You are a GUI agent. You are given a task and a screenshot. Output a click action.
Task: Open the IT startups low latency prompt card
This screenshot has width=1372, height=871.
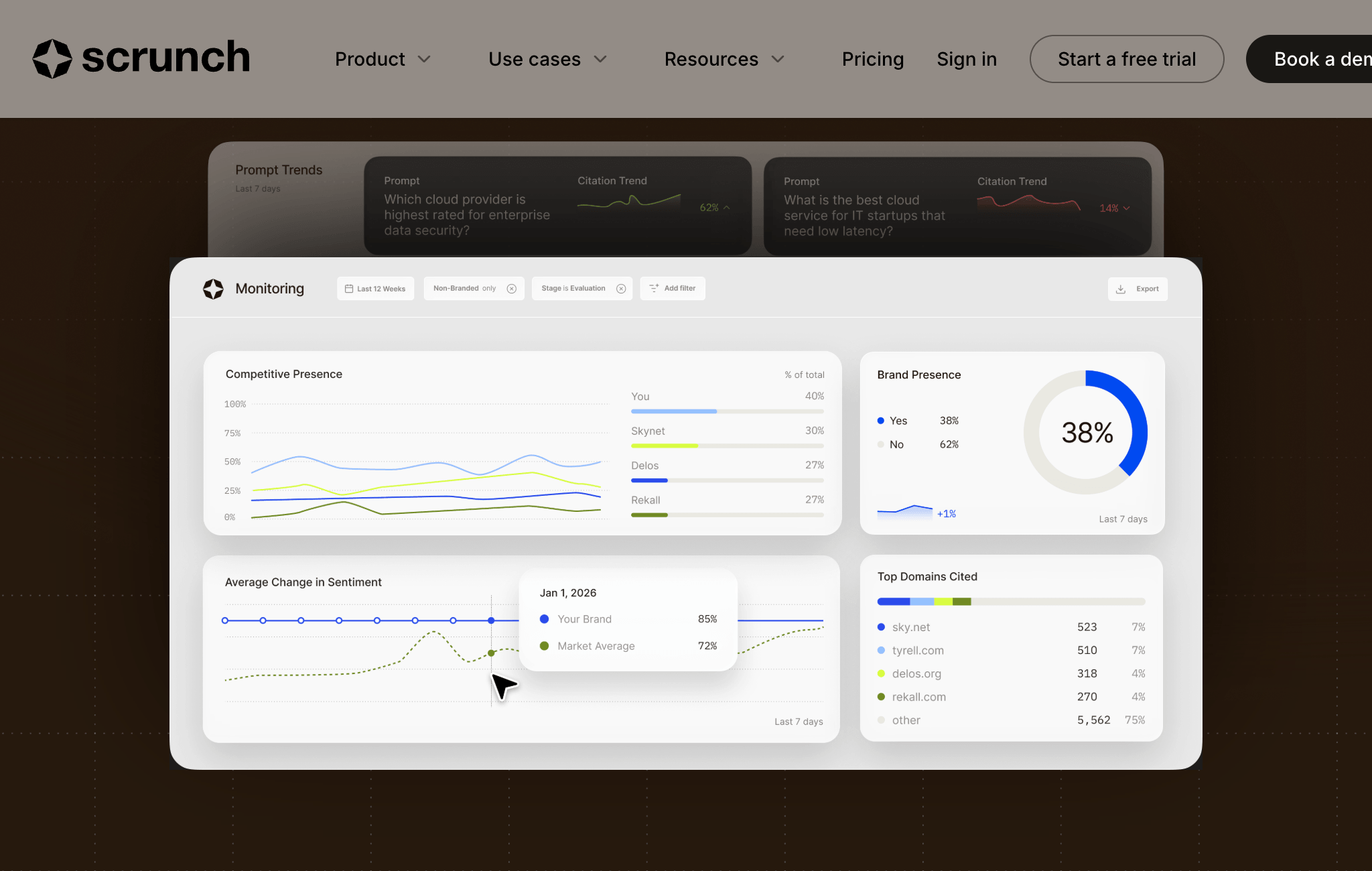(957, 206)
